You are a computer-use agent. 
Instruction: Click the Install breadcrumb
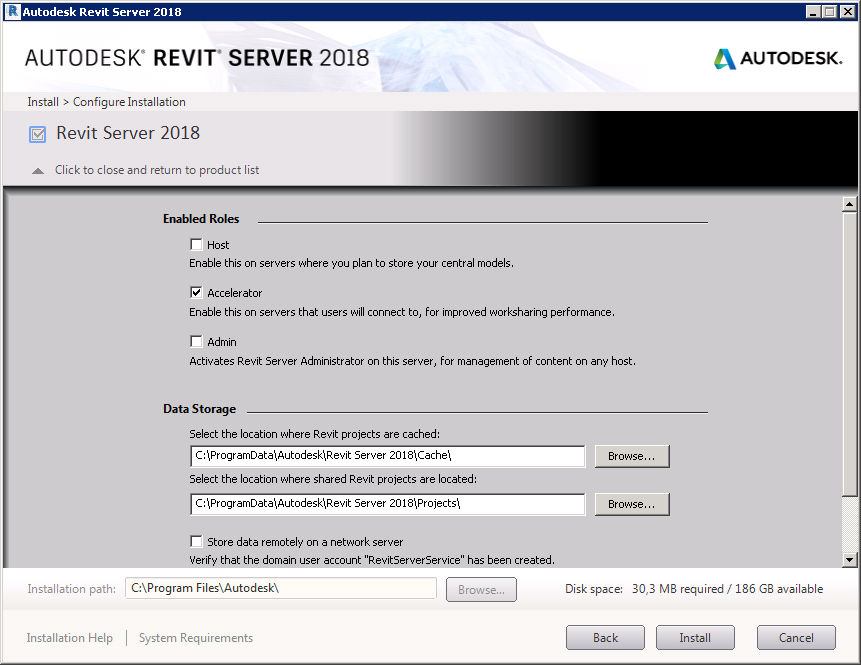[x=43, y=102]
